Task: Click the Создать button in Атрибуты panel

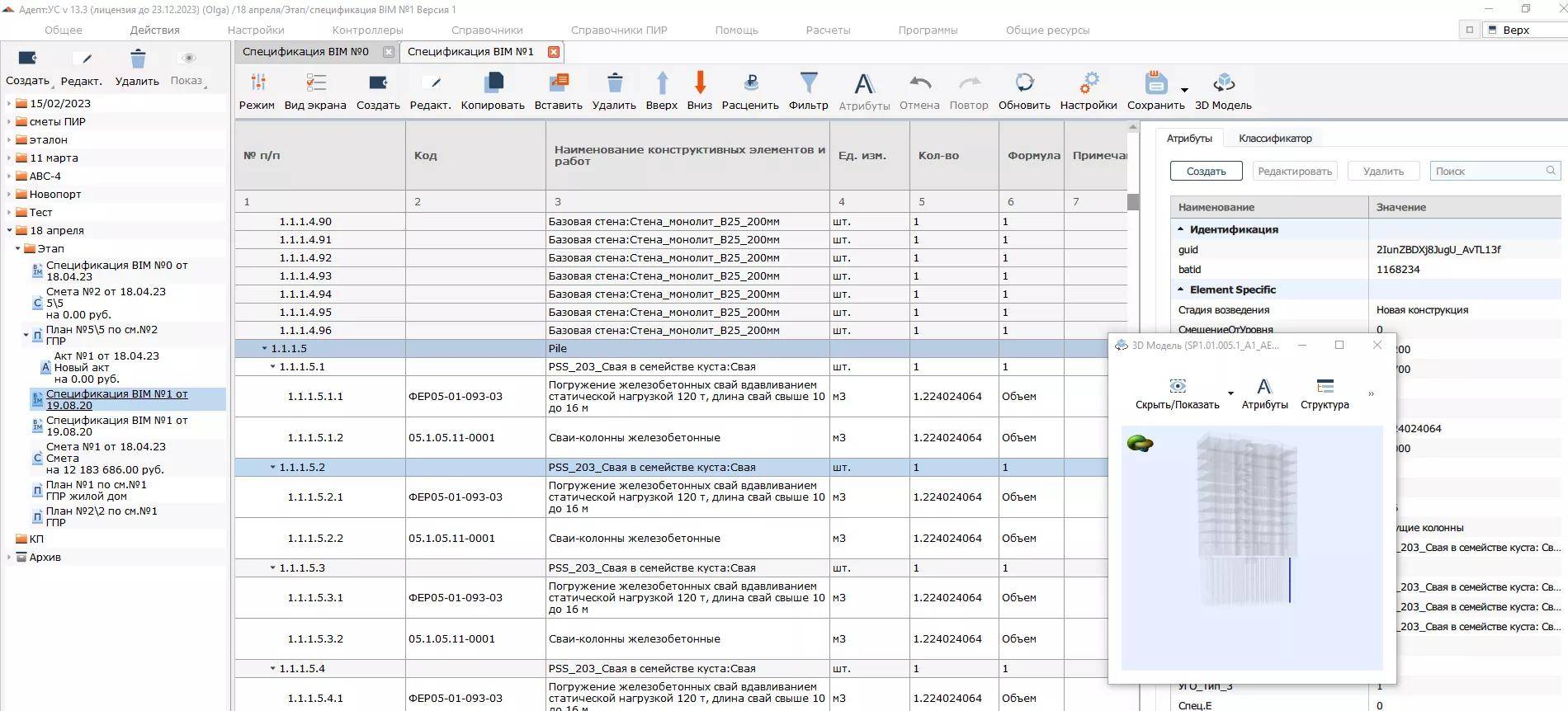Action: click(x=1206, y=172)
